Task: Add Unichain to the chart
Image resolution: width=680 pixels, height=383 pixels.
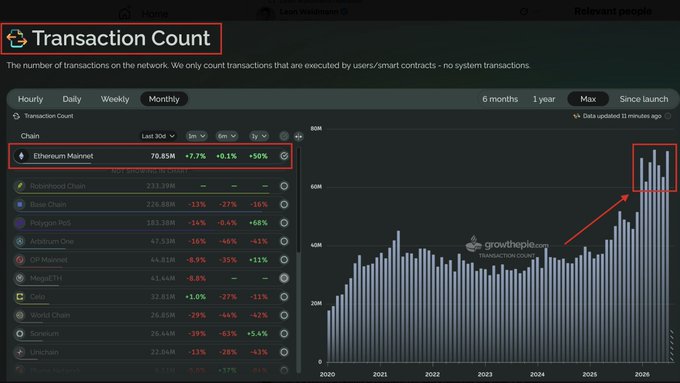Action: pyautogui.click(x=284, y=352)
